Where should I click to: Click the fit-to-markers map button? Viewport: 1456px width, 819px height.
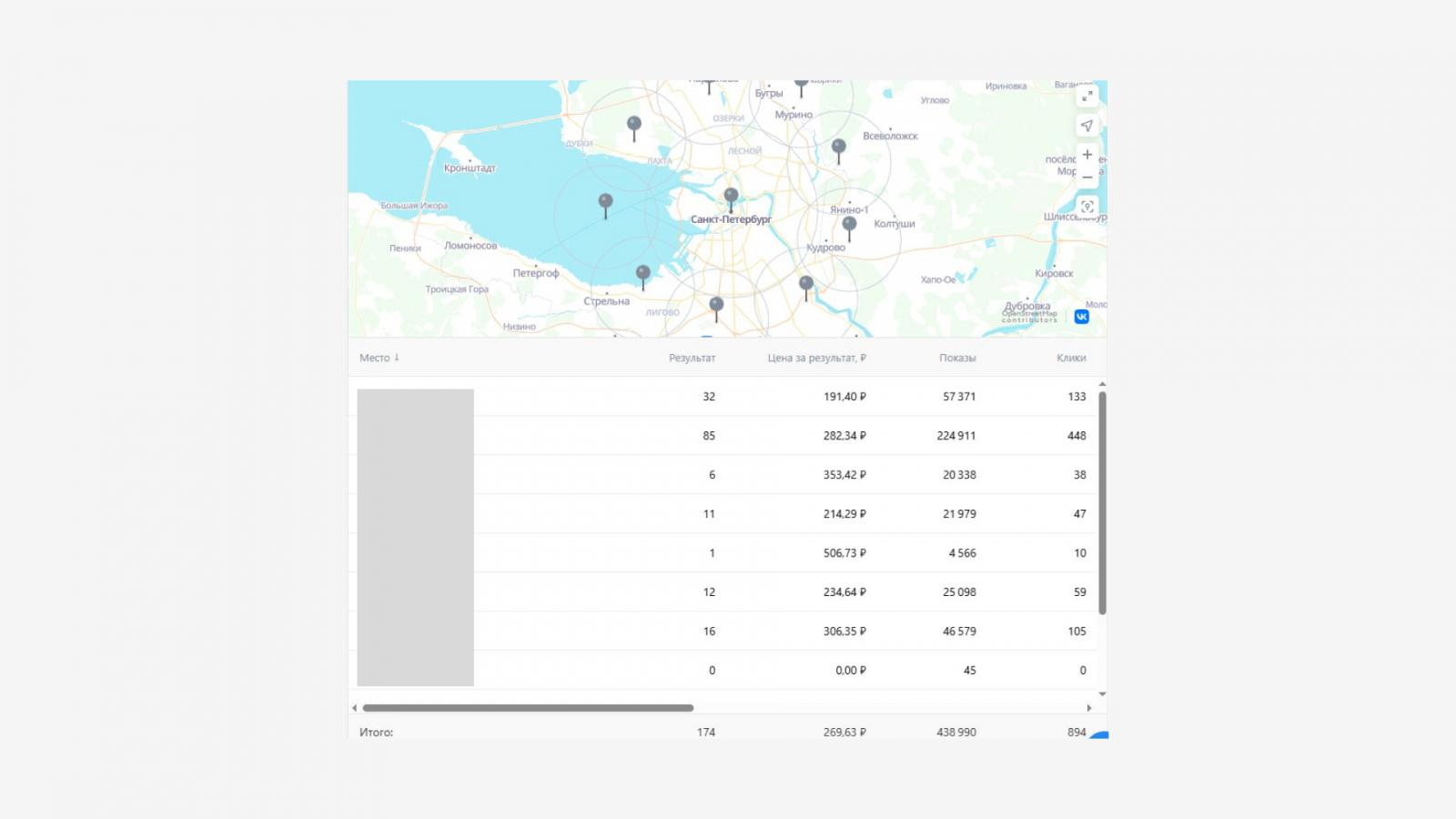tap(1087, 207)
